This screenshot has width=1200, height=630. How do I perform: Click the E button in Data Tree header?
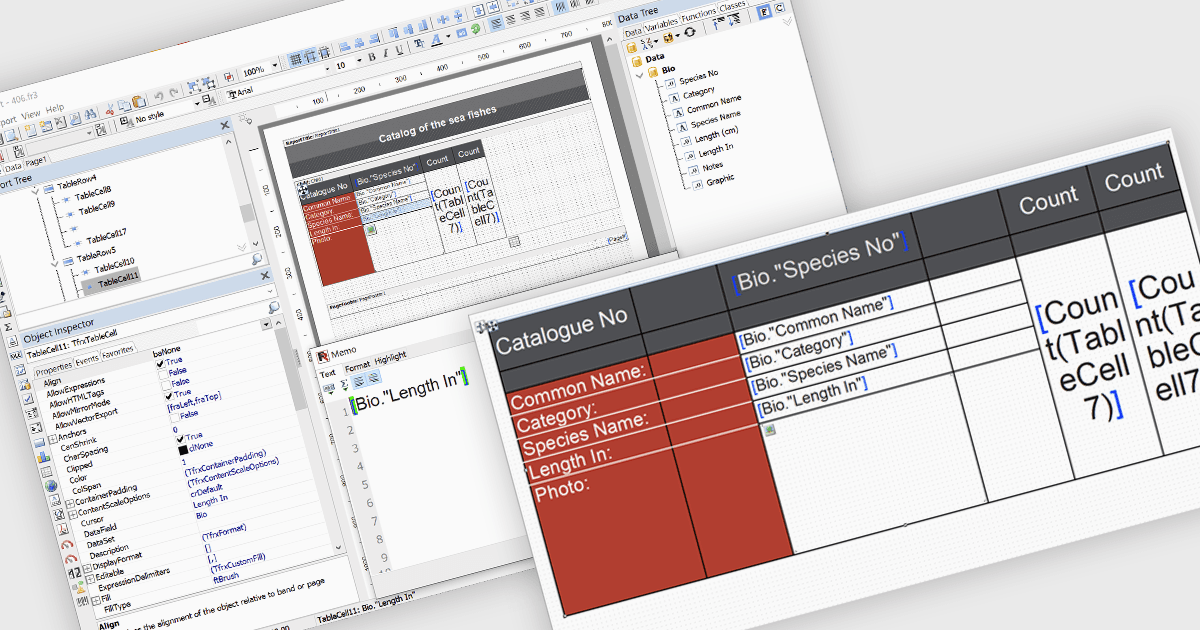(x=765, y=12)
